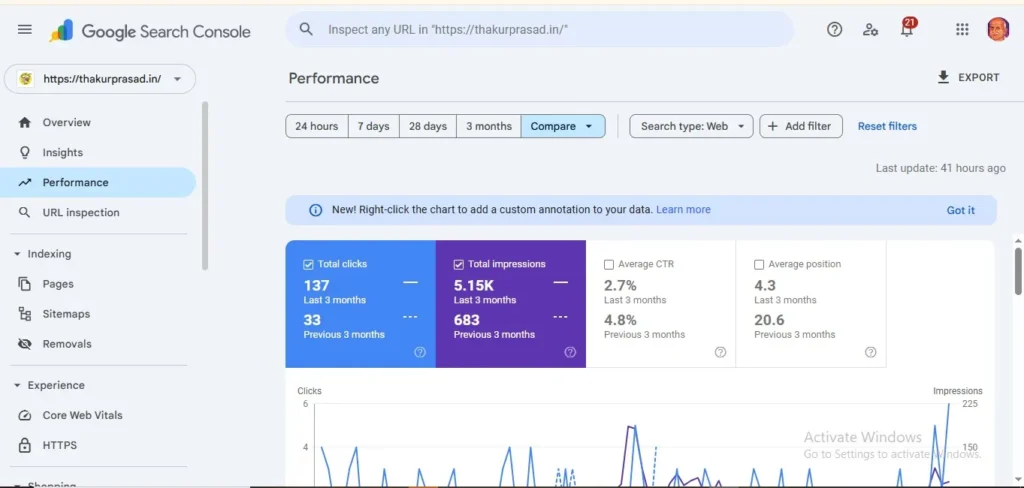Click the Sitemaps tree icon

click(25, 314)
